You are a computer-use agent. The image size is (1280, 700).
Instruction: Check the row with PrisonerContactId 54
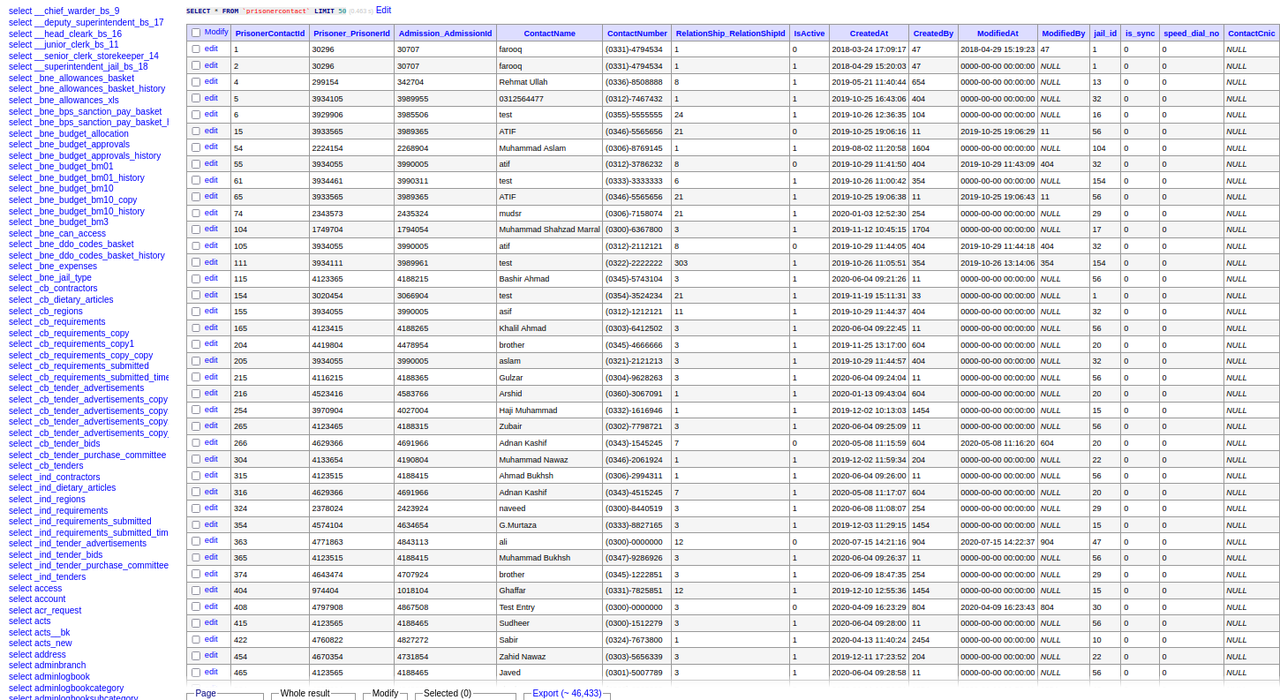coord(196,147)
